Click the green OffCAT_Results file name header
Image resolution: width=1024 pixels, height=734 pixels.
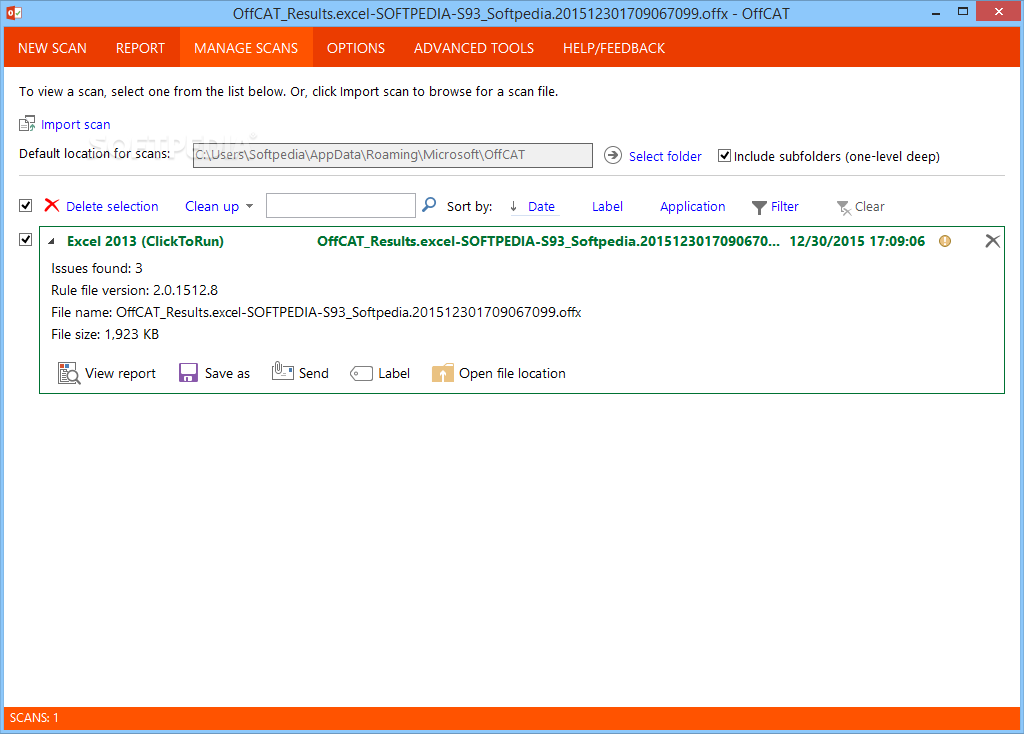click(548, 241)
